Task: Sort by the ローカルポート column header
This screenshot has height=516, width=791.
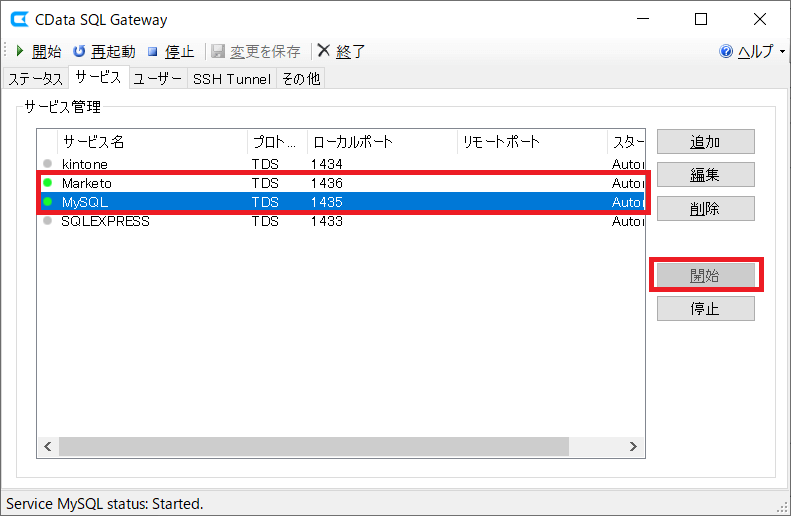Action: click(x=382, y=142)
